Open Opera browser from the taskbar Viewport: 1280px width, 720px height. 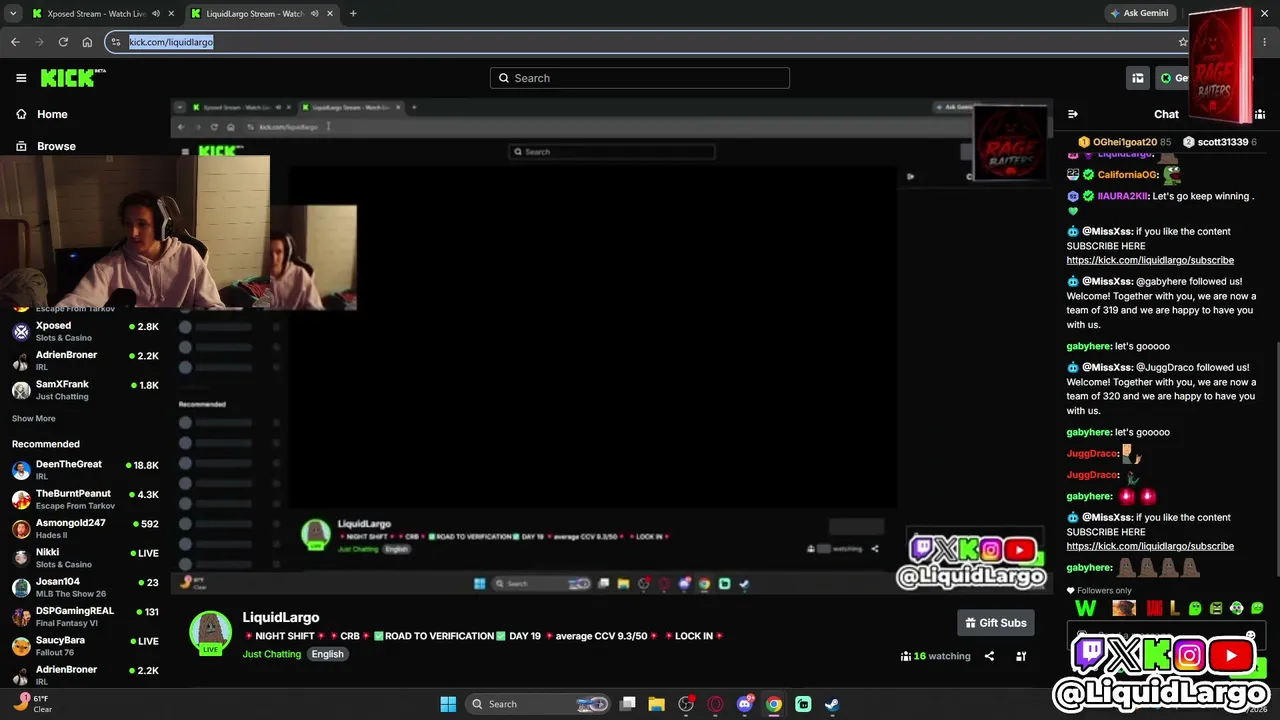pos(715,704)
